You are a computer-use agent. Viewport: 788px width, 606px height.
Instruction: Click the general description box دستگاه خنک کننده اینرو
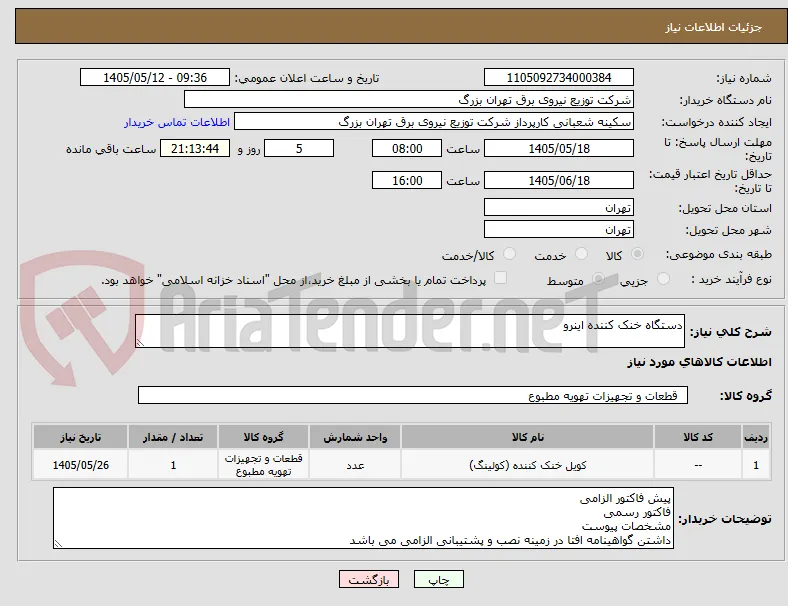pos(410,331)
